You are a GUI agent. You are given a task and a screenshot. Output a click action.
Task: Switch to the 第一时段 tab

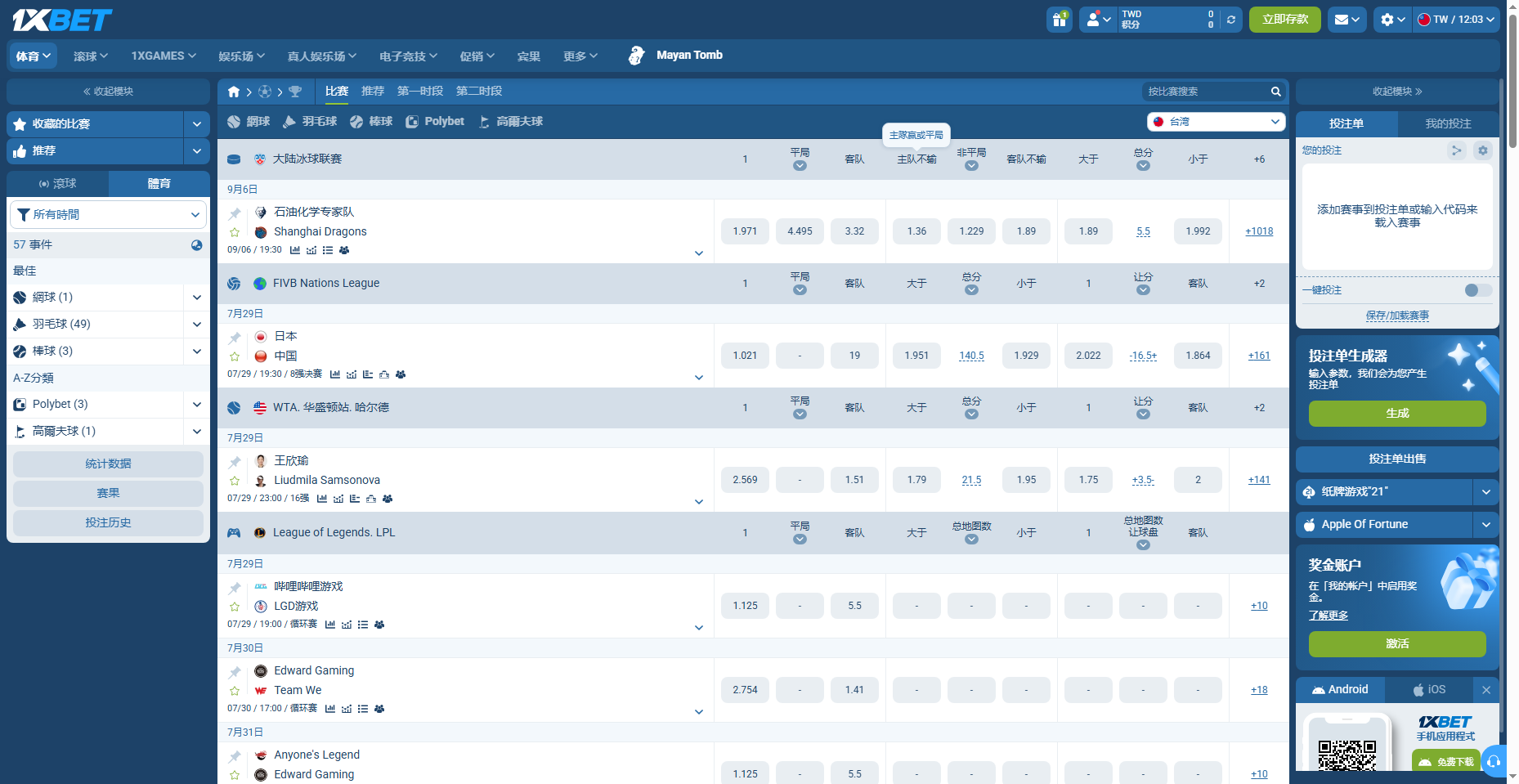(x=420, y=92)
